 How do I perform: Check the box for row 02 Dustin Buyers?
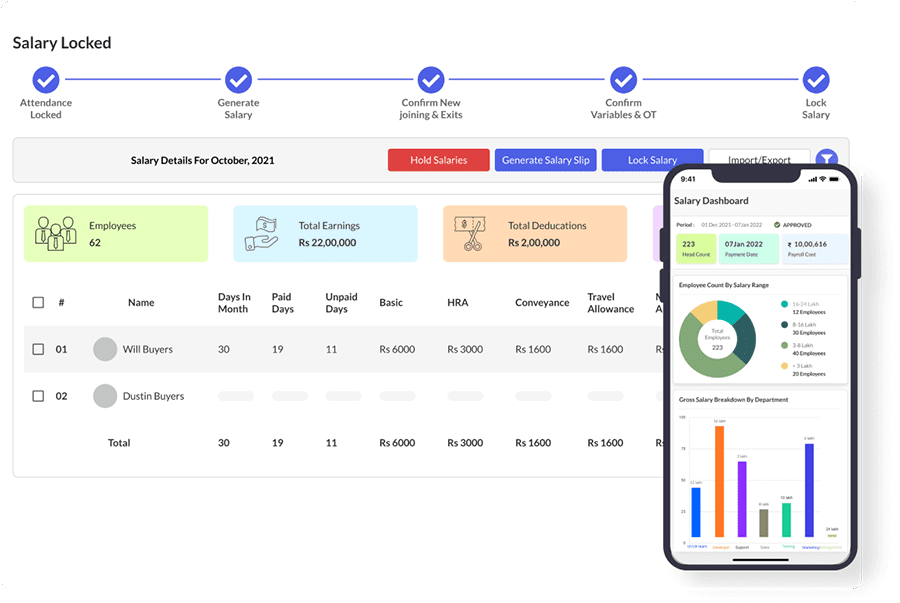(x=38, y=396)
